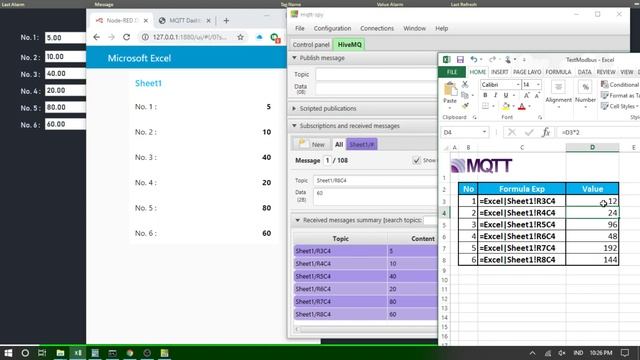The width and height of the screenshot is (640, 360).
Task: Open the Calibri font name dropdown
Action: click(518, 84)
